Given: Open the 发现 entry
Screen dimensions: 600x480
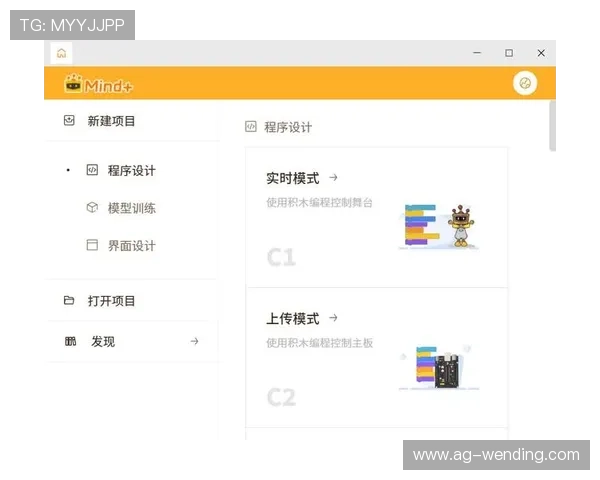Looking at the screenshot, I should [x=103, y=341].
